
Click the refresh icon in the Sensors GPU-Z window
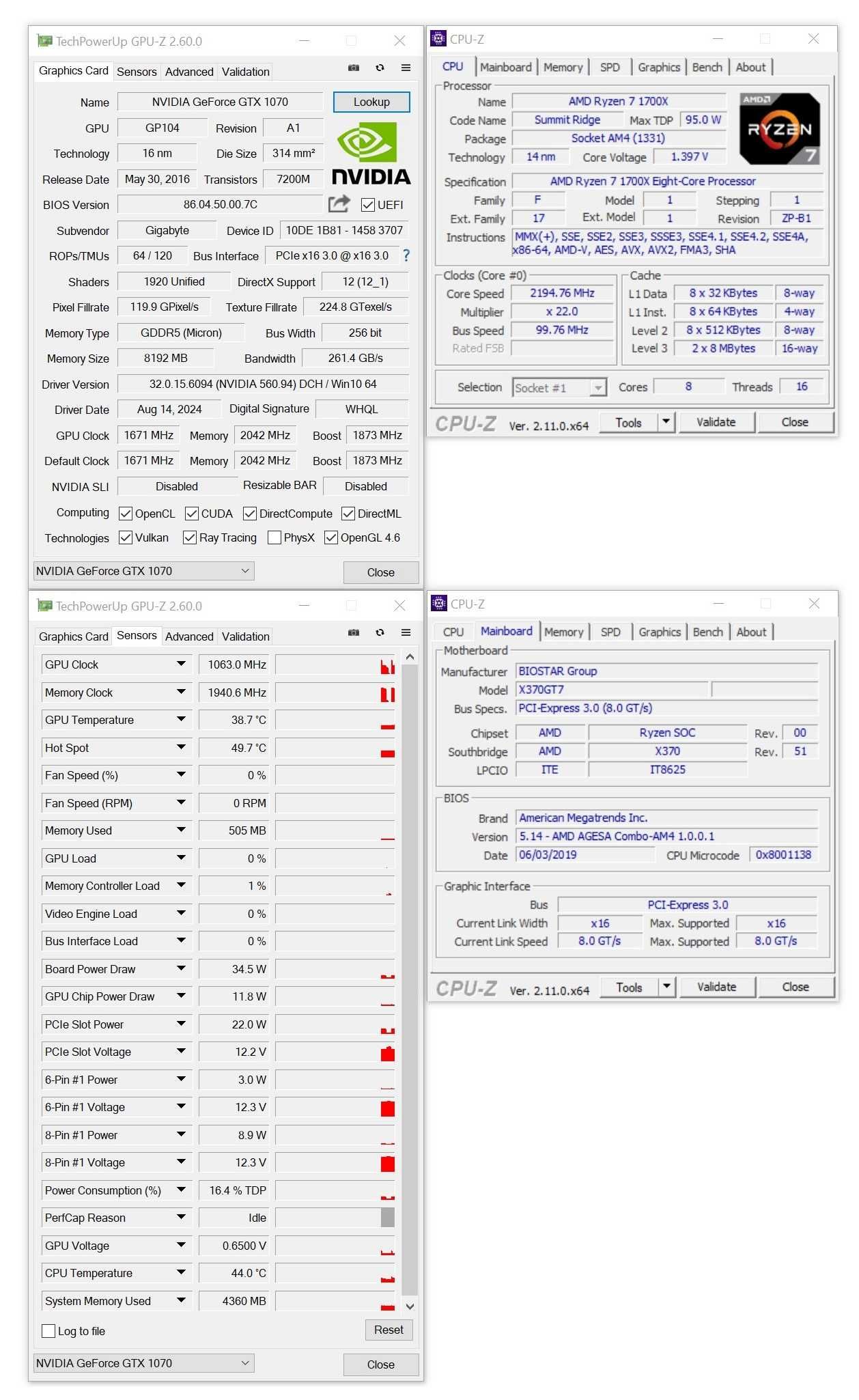tap(380, 632)
